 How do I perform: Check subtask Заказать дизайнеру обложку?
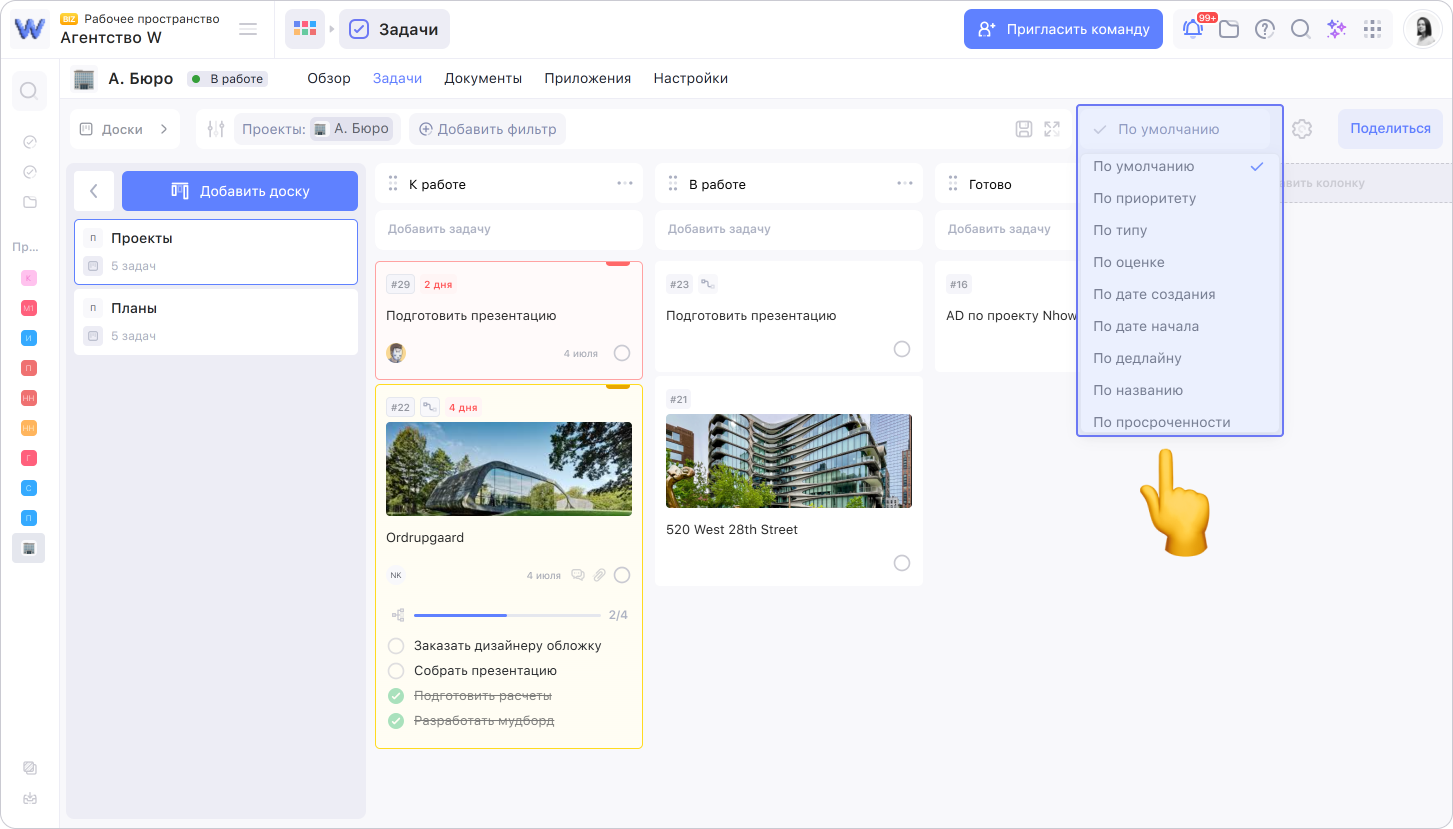click(x=396, y=646)
